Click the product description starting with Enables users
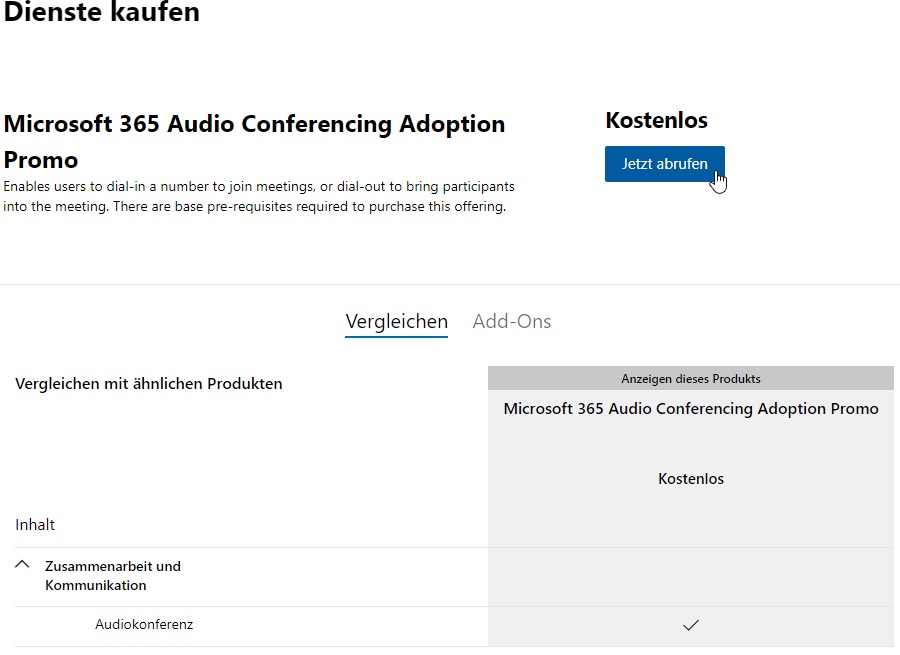The image size is (900, 655). click(259, 196)
